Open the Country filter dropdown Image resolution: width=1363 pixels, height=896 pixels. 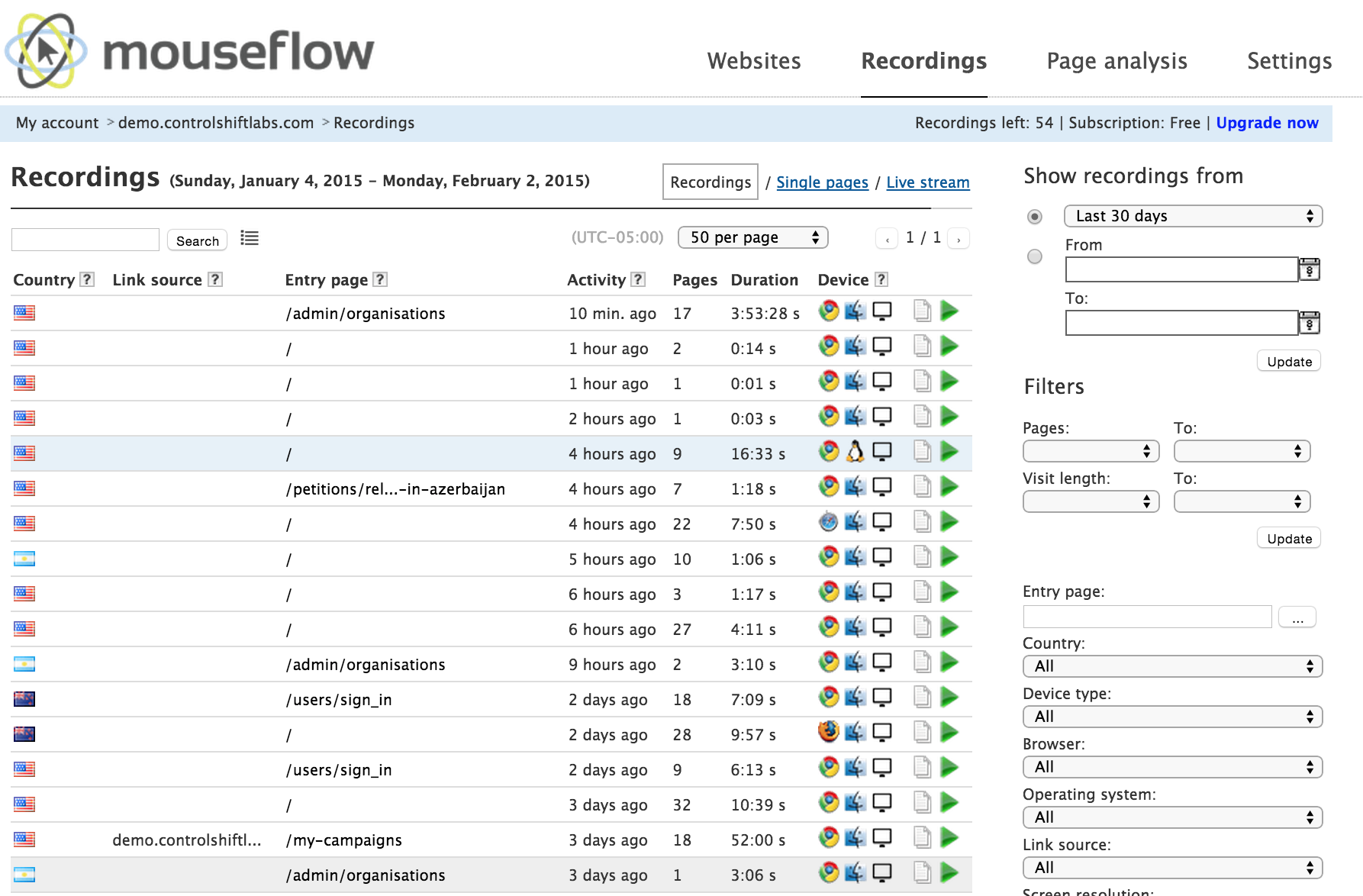[x=1172, y=666]
